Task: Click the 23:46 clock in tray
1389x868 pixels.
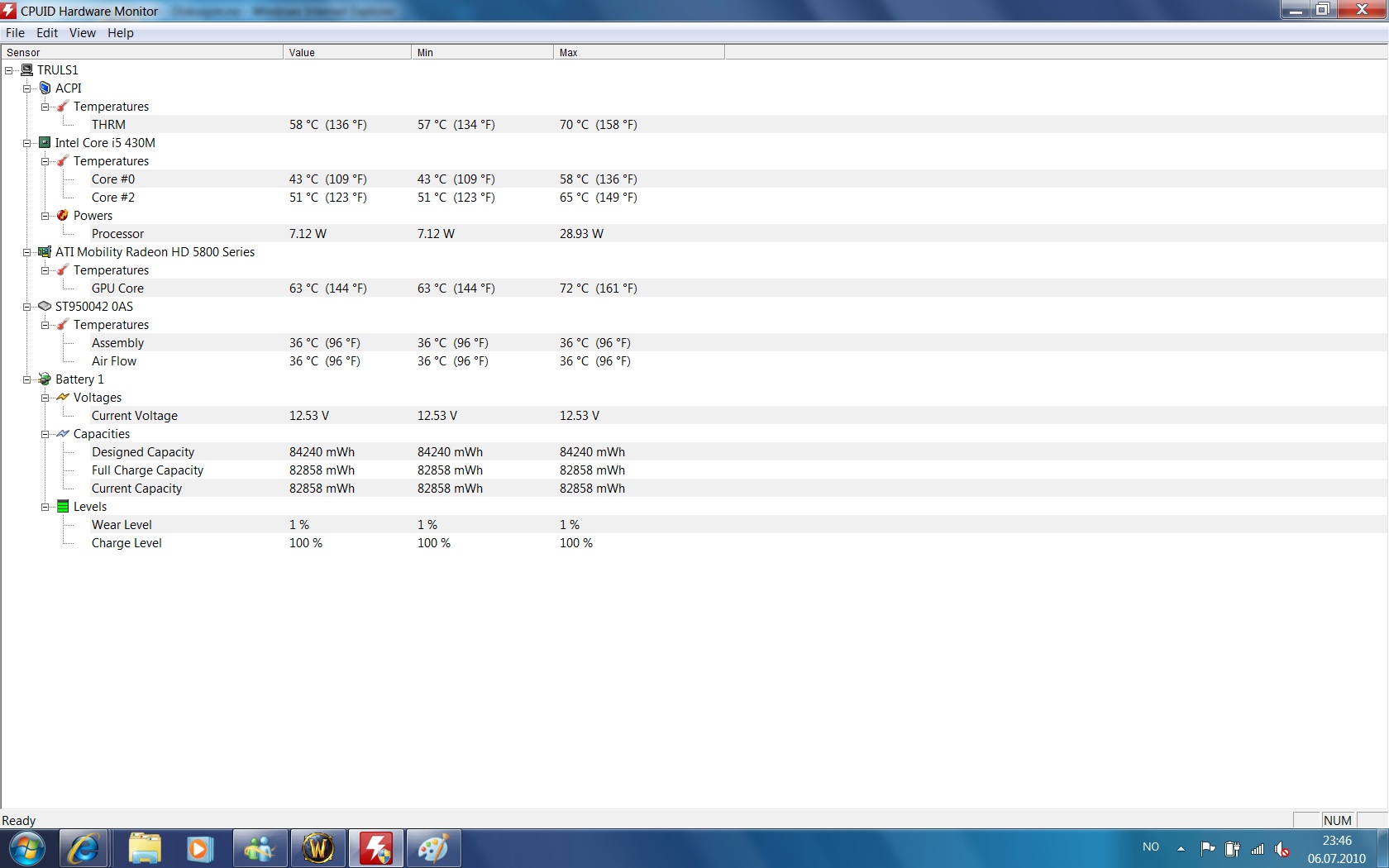Action: click(1337, 841)
